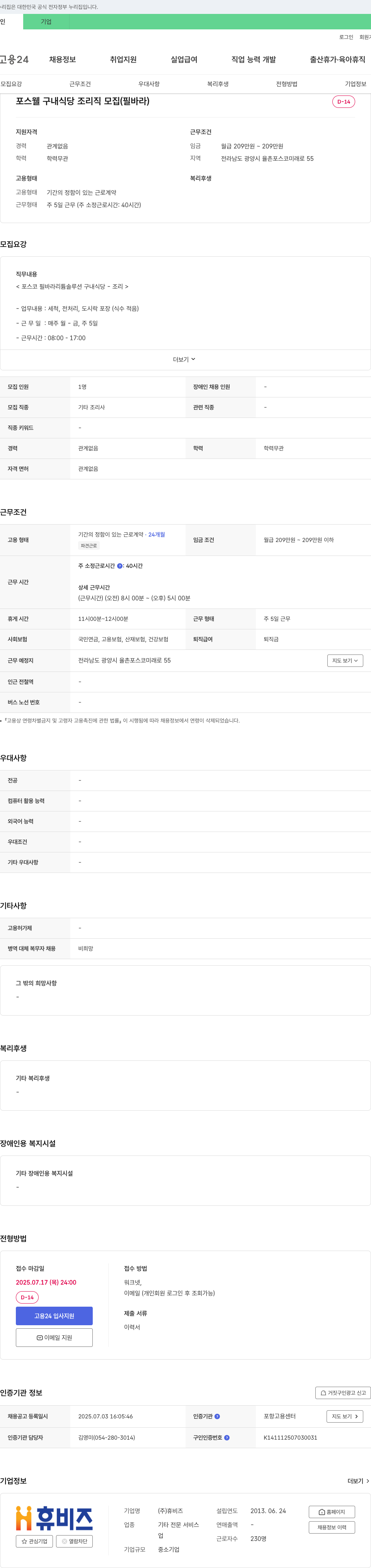Expand 지도 보기 for 근무 예정지

pos(345,660)
